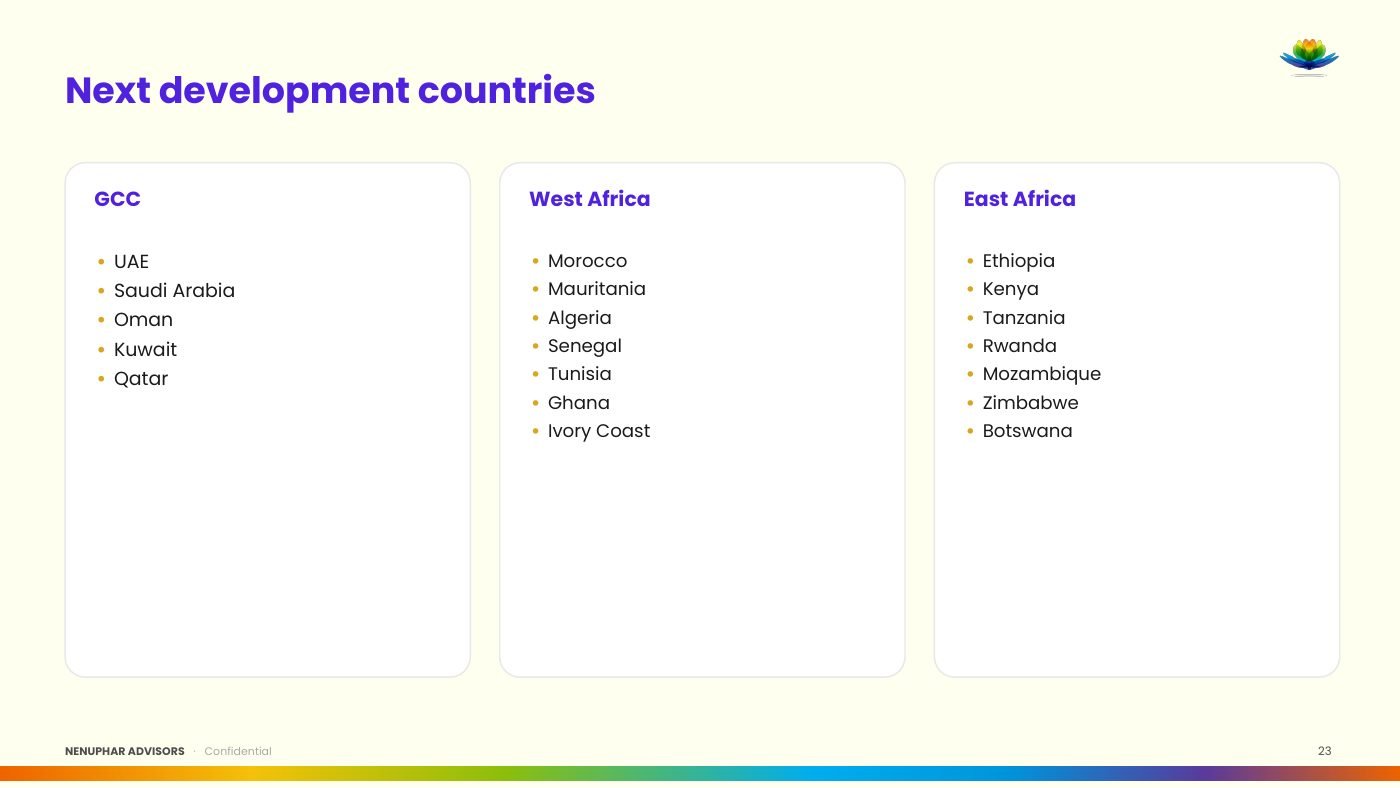The width and height of the screenshot is (1400, 788).
Task: Select Mozambique list item
Action: point(1041,374)
